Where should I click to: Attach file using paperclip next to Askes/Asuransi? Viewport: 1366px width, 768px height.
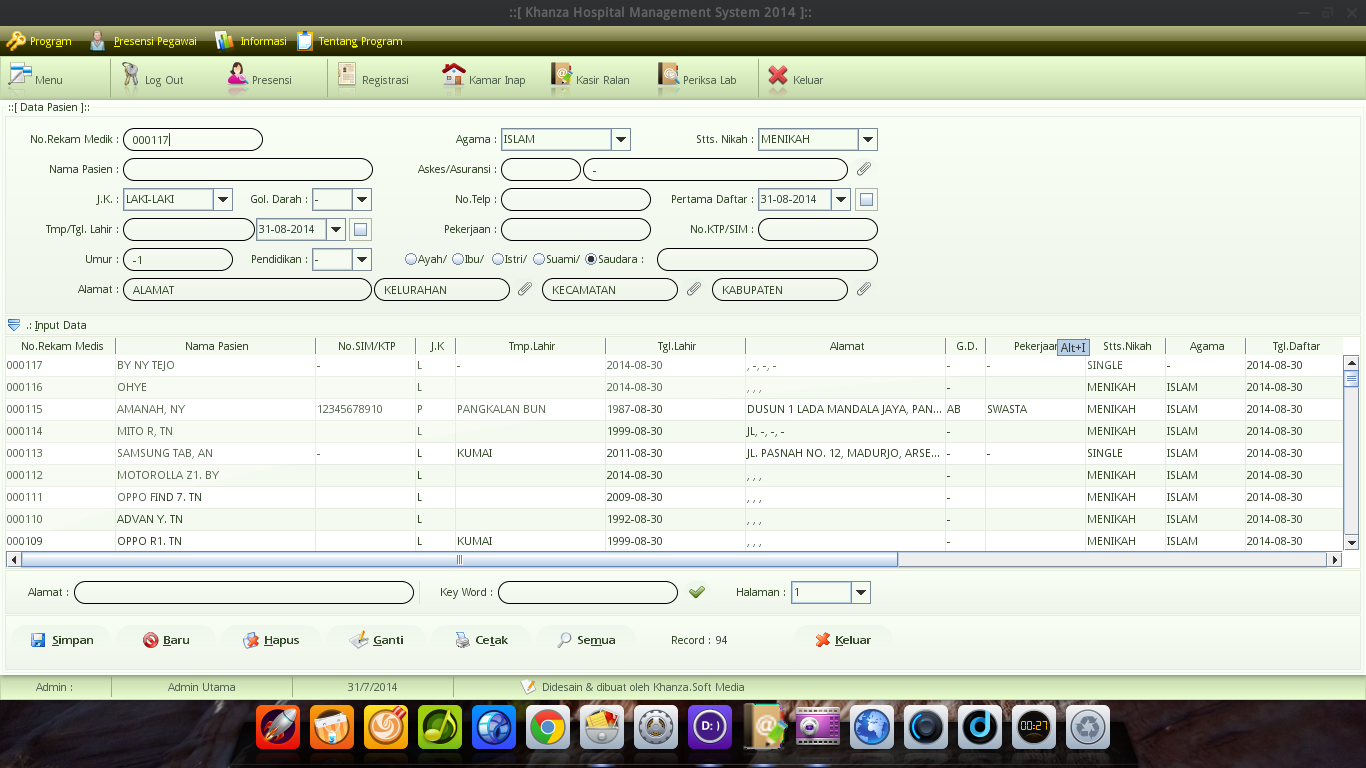point(862,169)
